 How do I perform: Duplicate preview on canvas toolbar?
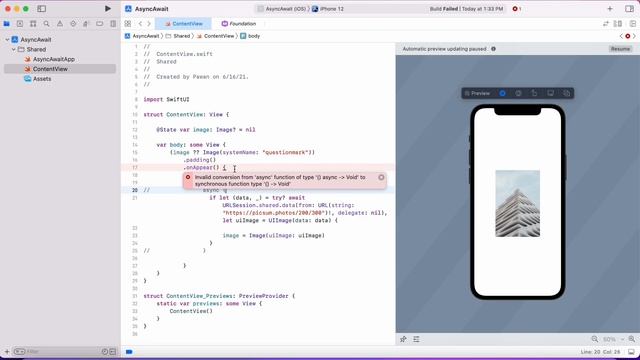point(567,93)
